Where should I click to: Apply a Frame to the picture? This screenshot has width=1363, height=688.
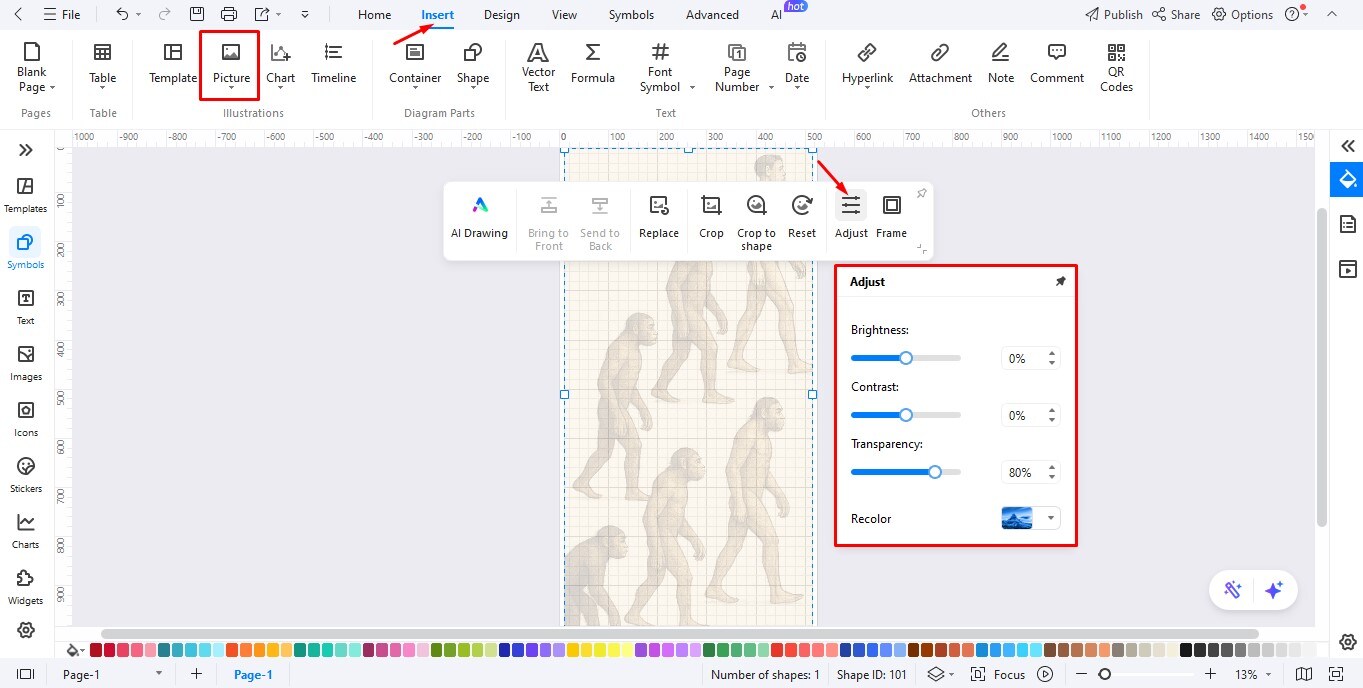pos(891,217)
